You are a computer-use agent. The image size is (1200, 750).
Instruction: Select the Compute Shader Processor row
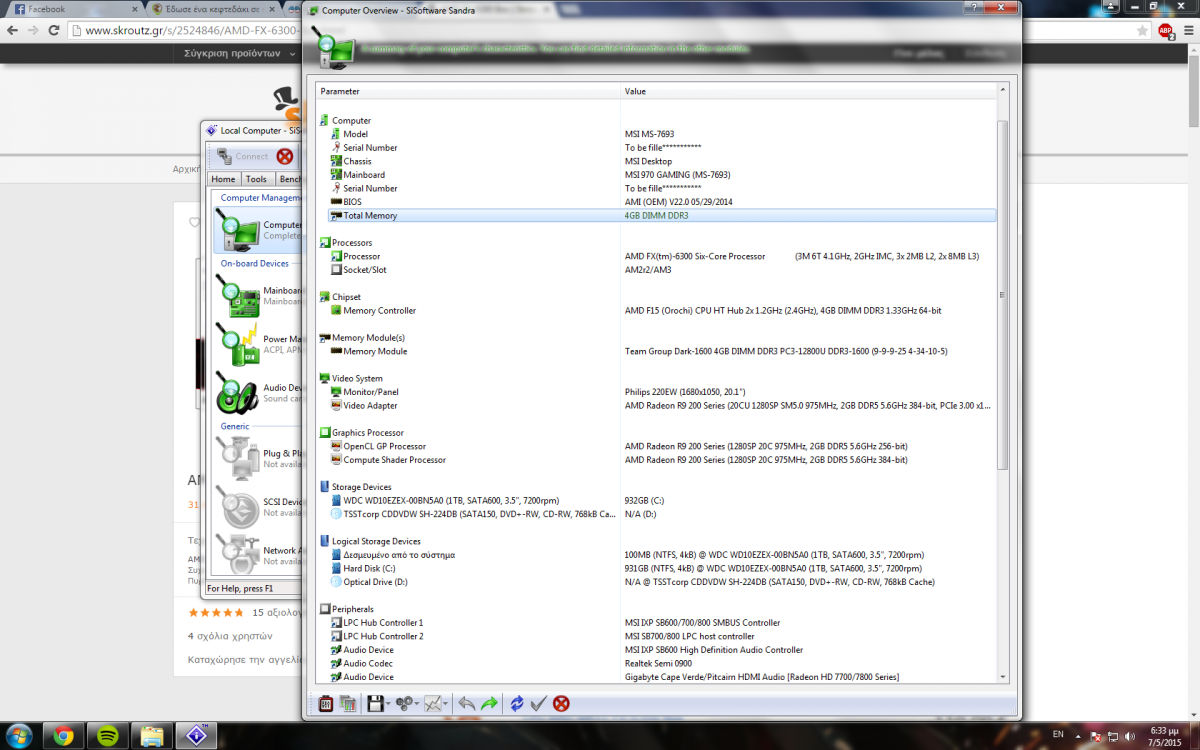(656, 460)
